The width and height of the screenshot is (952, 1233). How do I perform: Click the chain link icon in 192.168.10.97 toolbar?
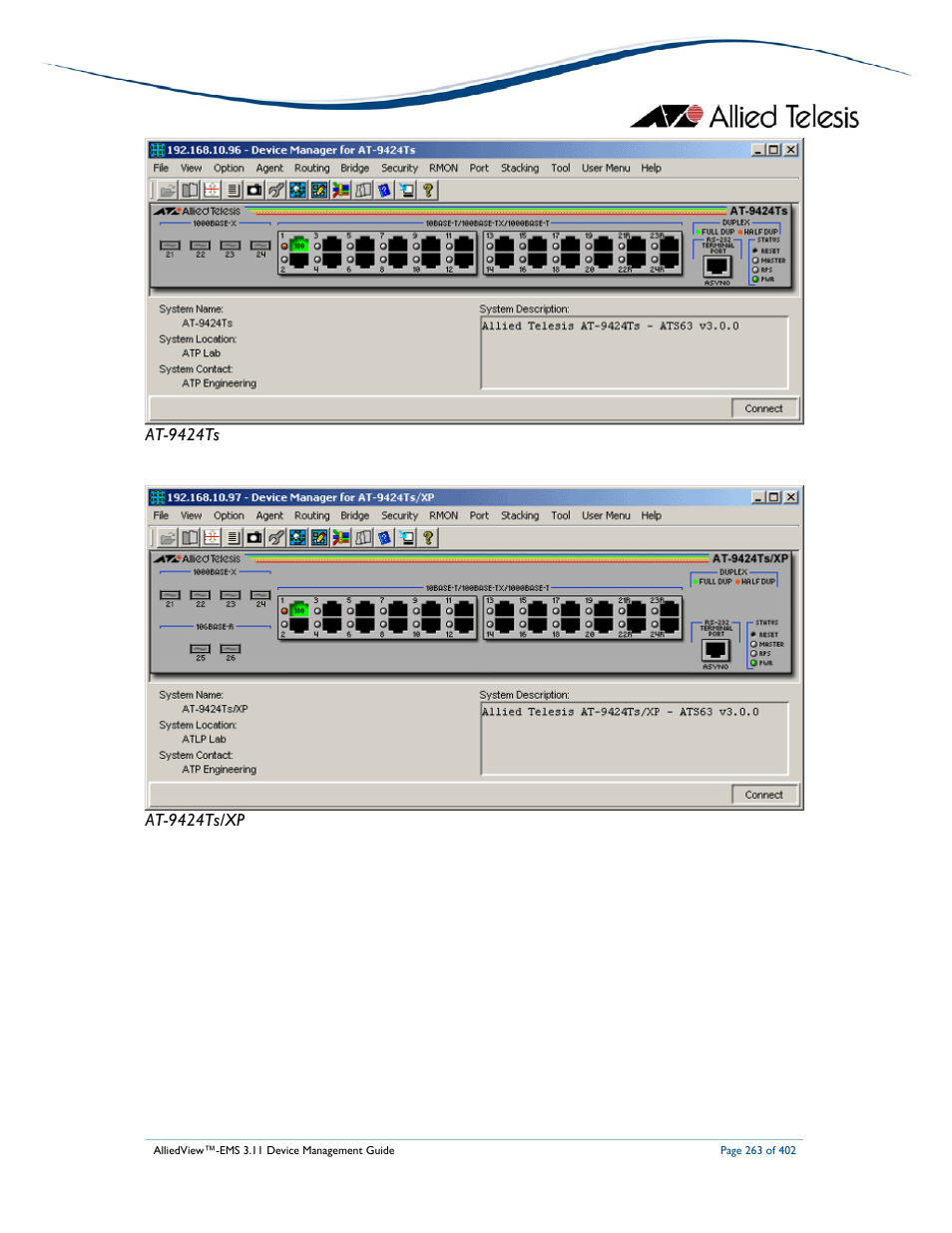276,537
